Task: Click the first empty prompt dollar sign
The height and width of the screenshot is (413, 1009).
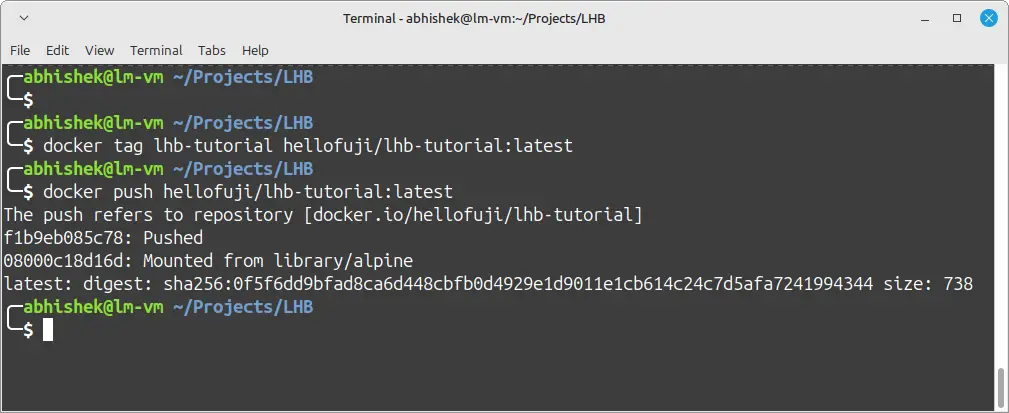Action: click(28, 100)
